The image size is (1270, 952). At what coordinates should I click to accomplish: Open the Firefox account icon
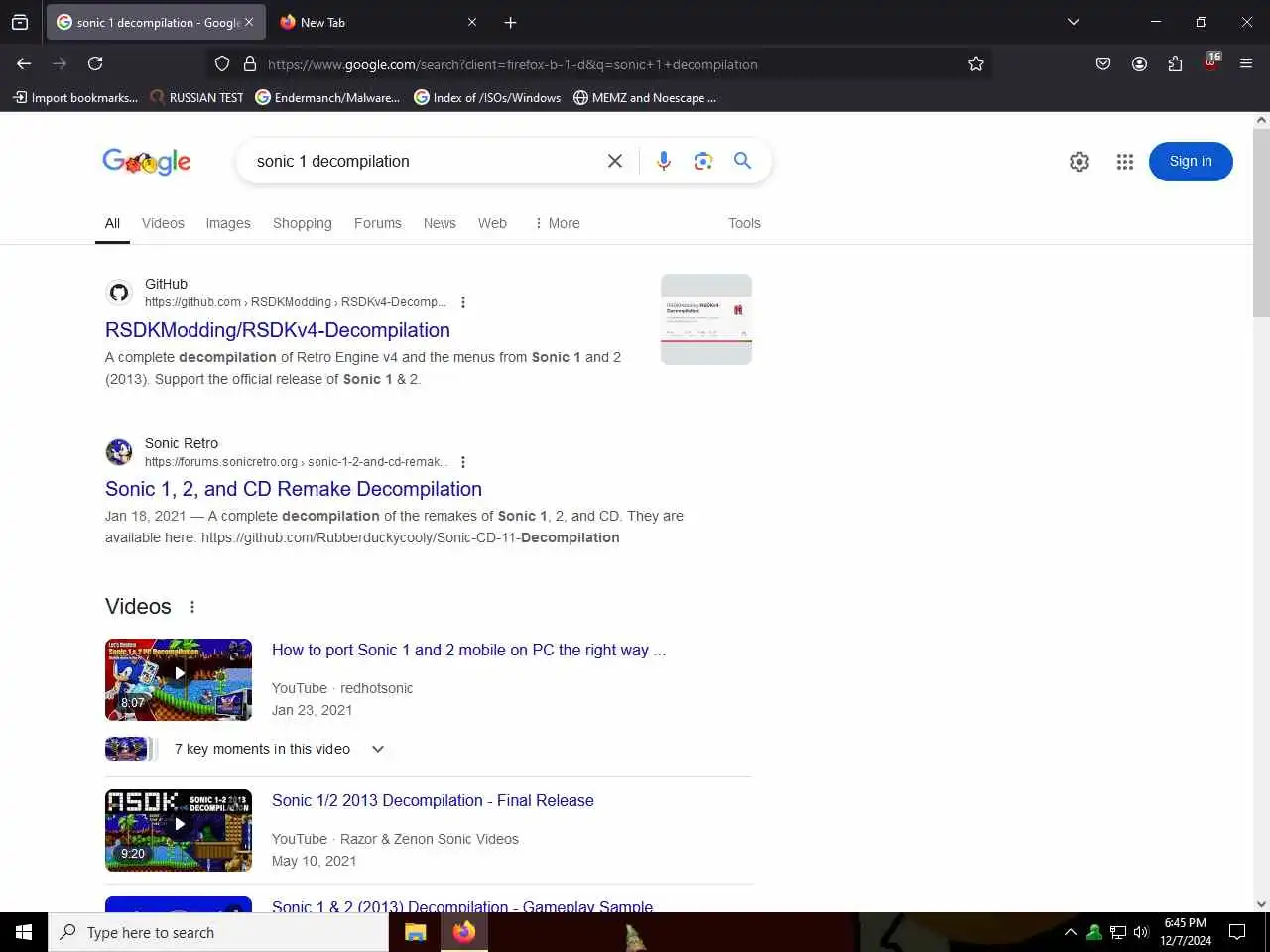click(x=1139, y=63)
